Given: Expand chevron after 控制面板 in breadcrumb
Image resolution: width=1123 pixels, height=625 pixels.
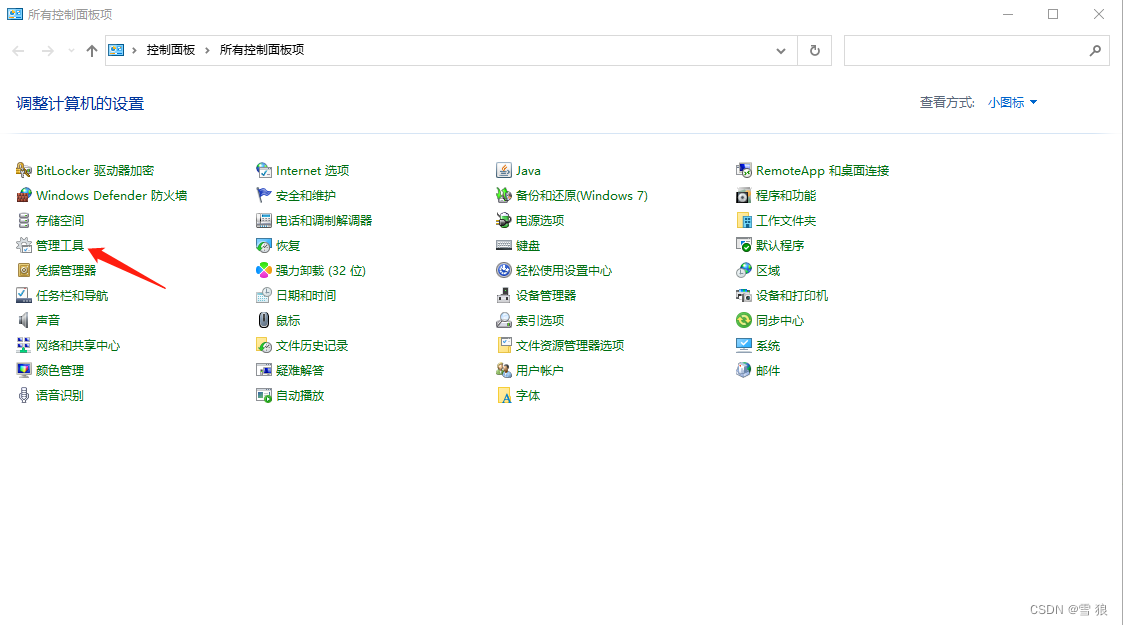Looking at the screenshot, I should (207, 50).
